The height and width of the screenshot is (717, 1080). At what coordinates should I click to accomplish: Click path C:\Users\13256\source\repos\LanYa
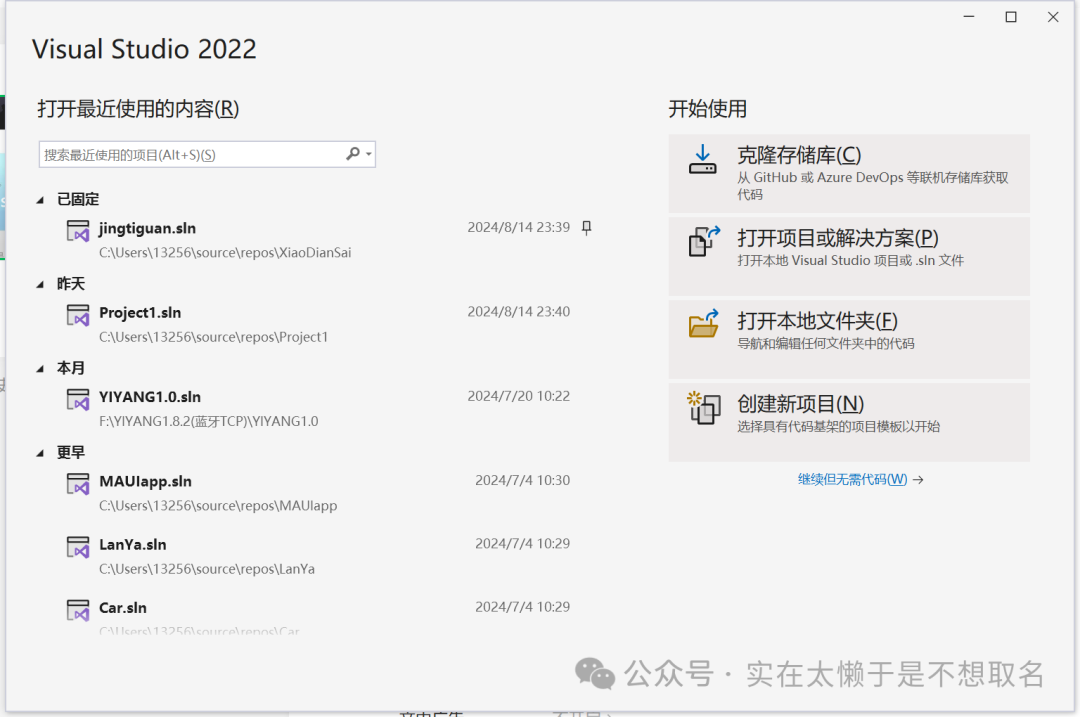[x=207, y=569]
